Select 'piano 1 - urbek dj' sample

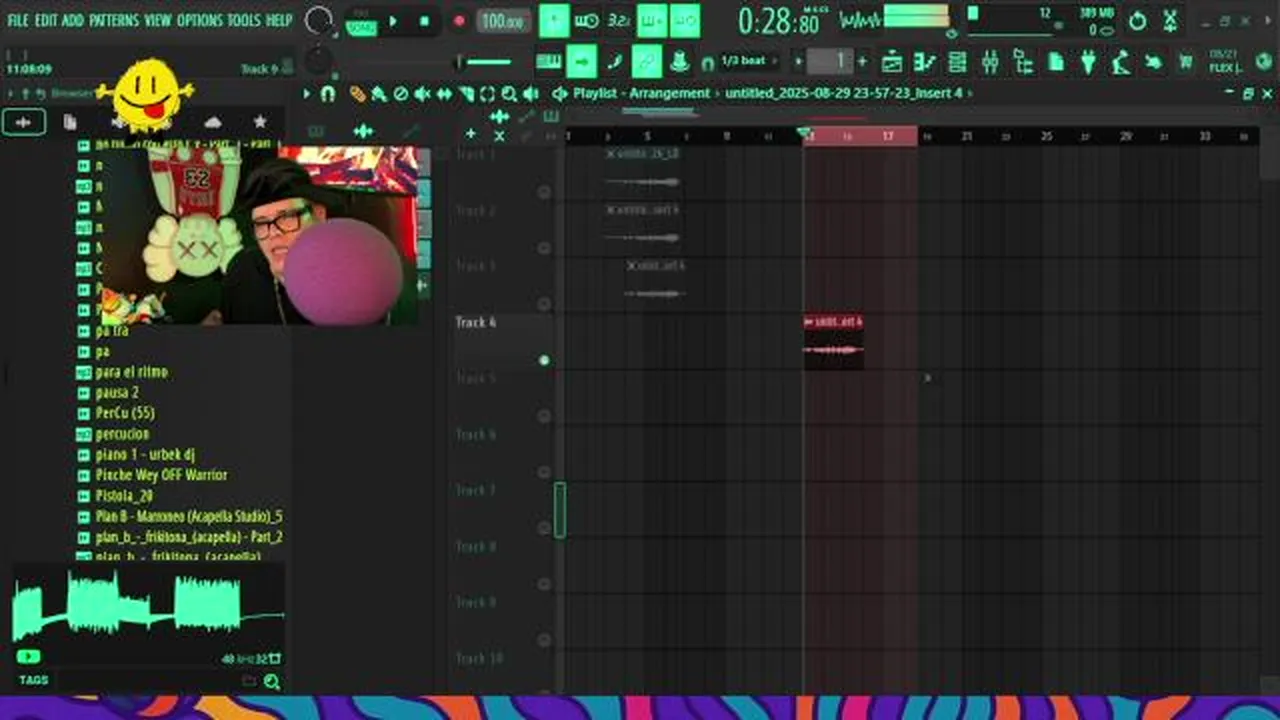tap(145, 454)
